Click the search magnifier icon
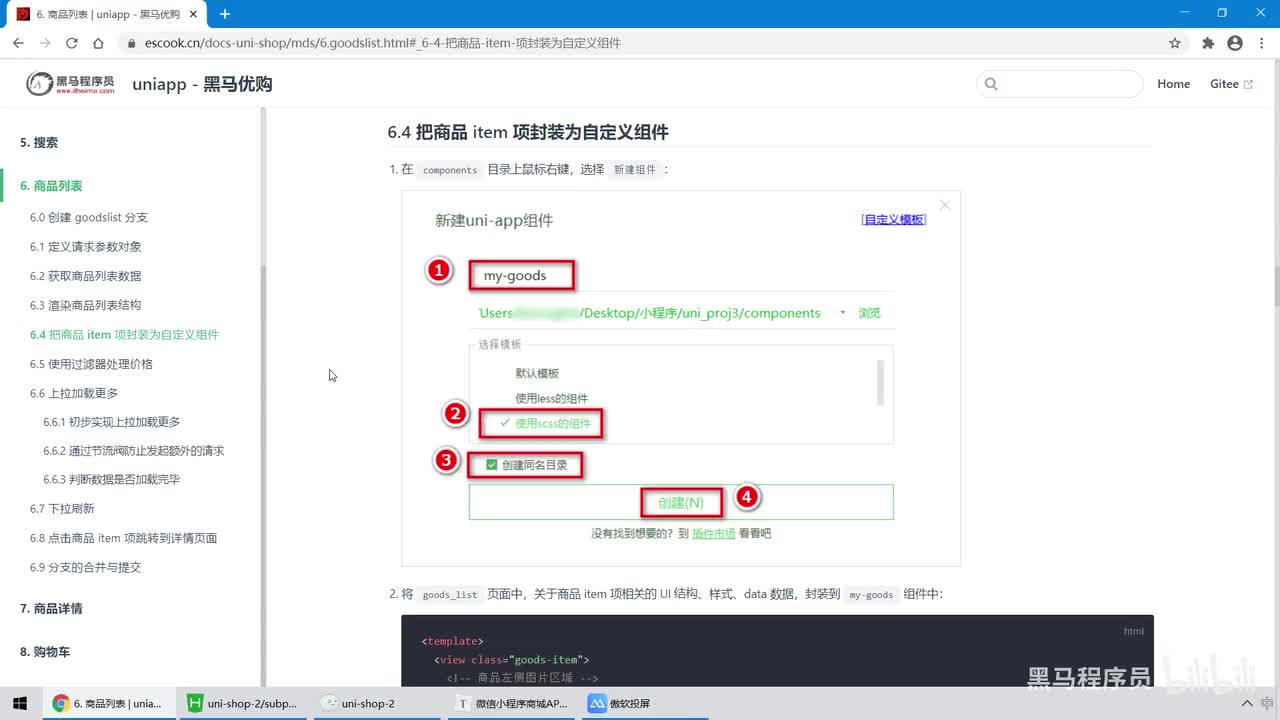This screenshot has height=720, width=1280. point(991,84)
